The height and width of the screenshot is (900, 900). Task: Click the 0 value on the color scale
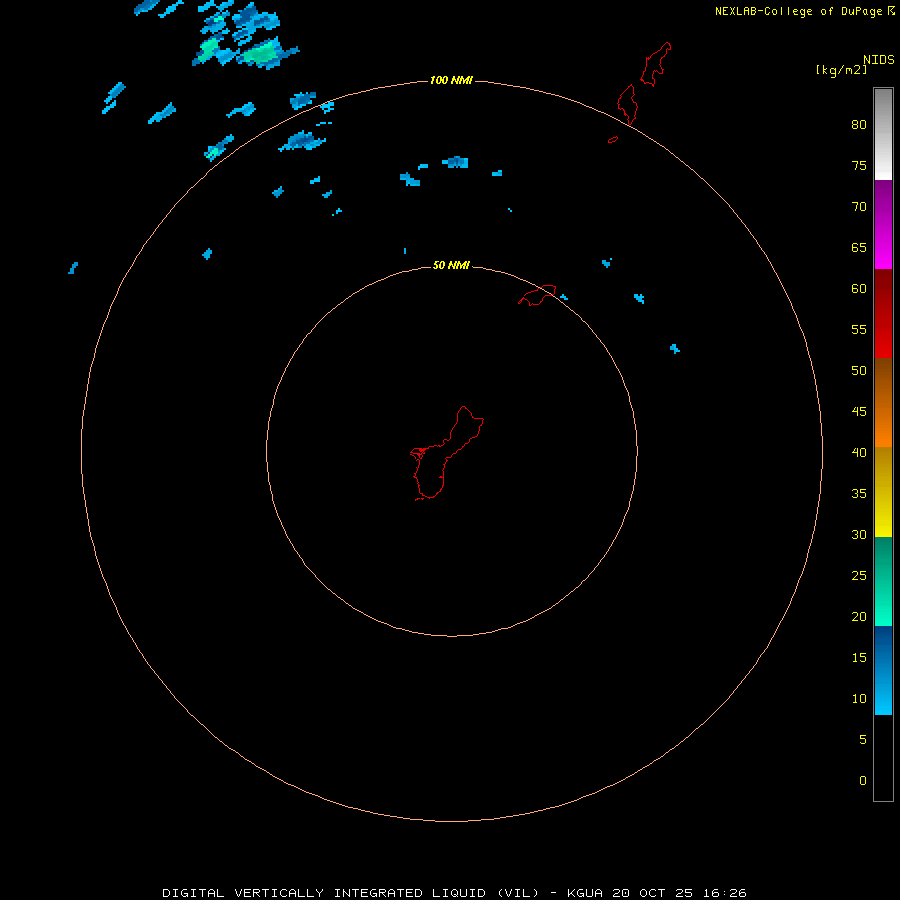(863, 781)
